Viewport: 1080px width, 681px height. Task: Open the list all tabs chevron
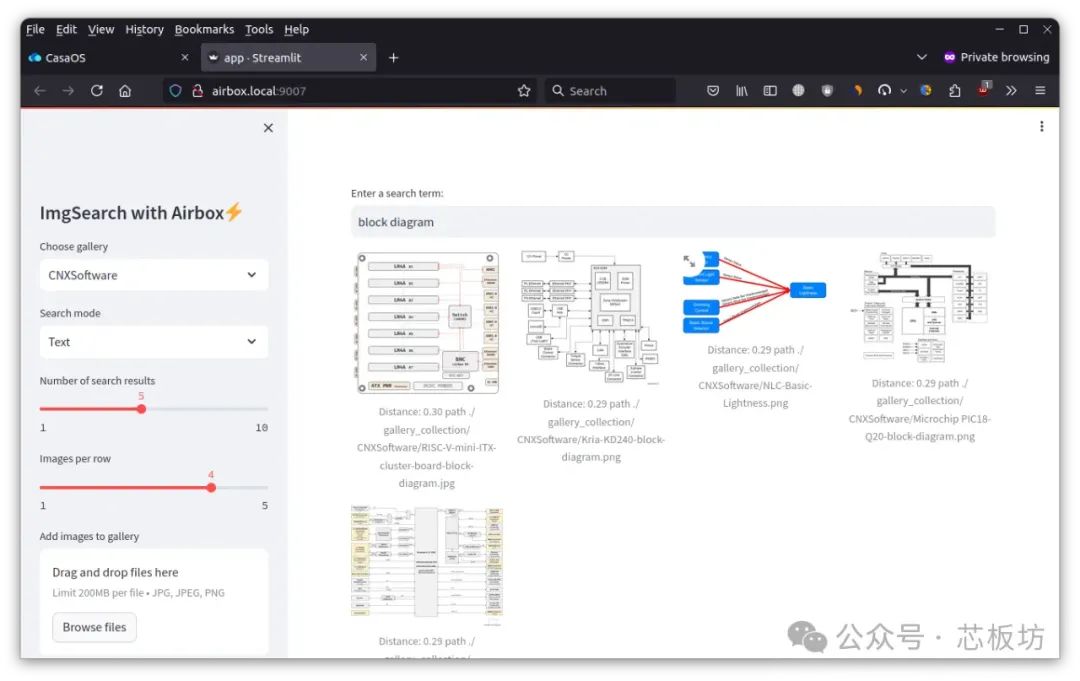[921, 57]
